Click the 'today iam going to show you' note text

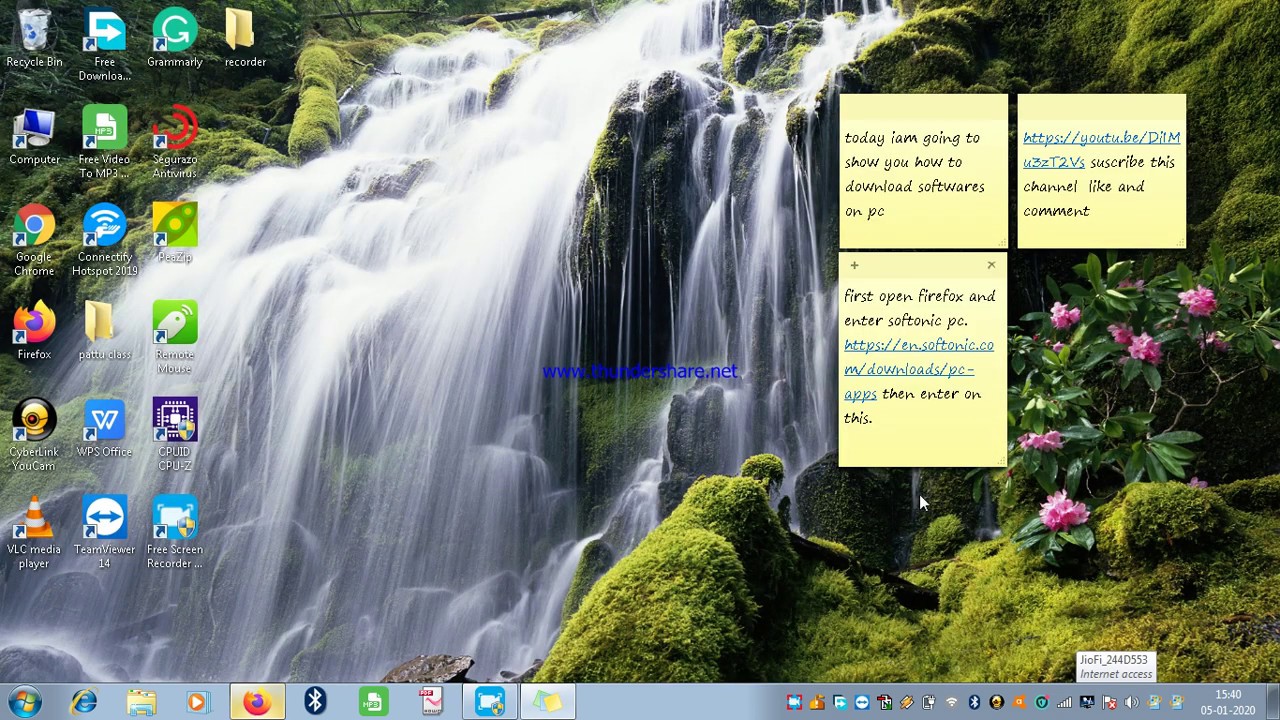[914, 174]
